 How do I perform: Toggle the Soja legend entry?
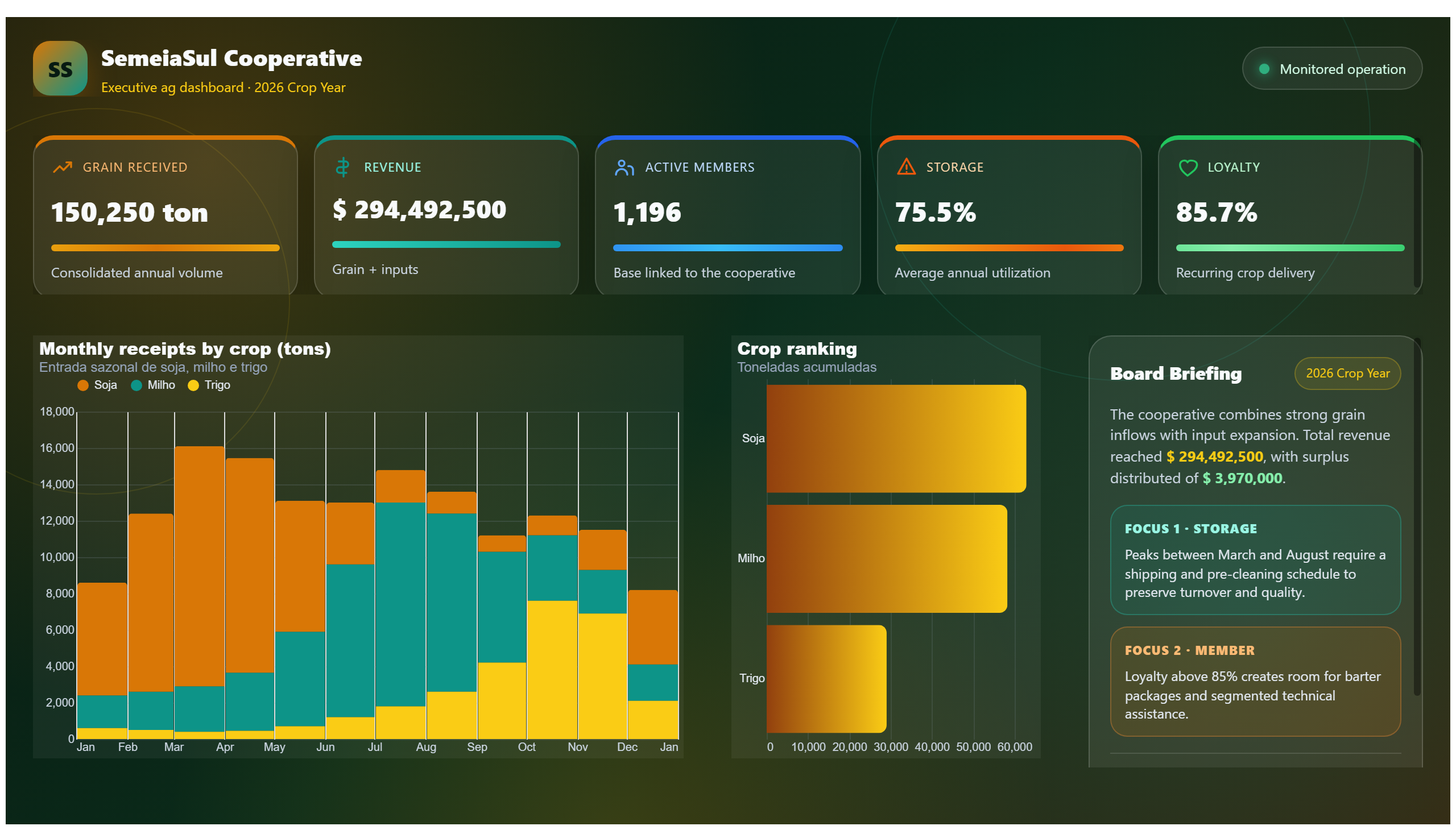tap(97, 385)
